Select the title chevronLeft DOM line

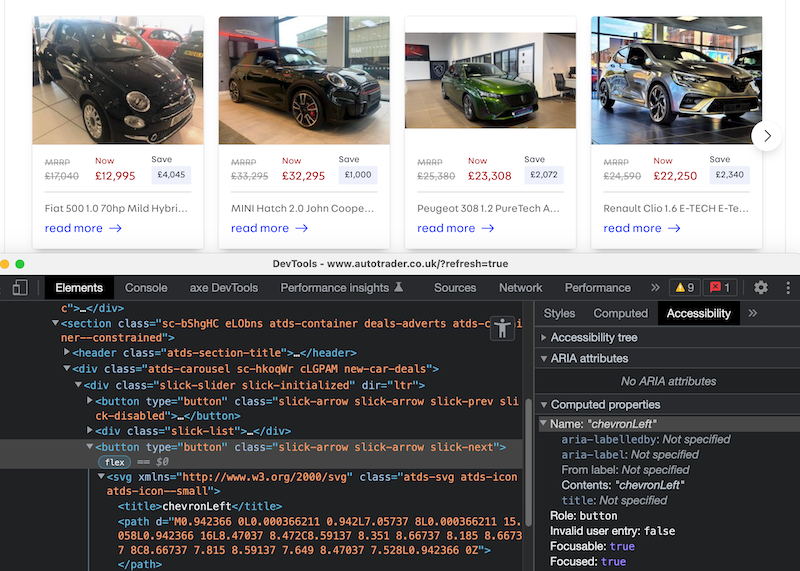[x=200, y=506]
